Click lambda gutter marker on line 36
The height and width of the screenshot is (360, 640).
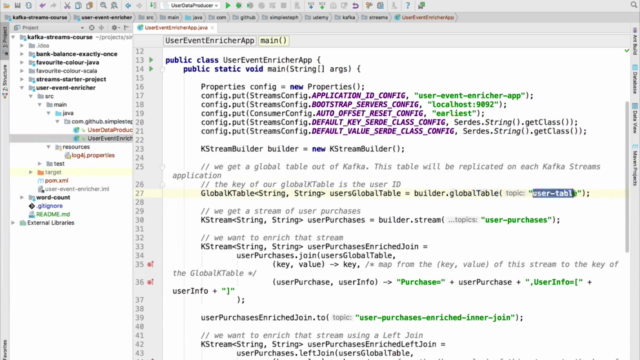tap(151, 282)
